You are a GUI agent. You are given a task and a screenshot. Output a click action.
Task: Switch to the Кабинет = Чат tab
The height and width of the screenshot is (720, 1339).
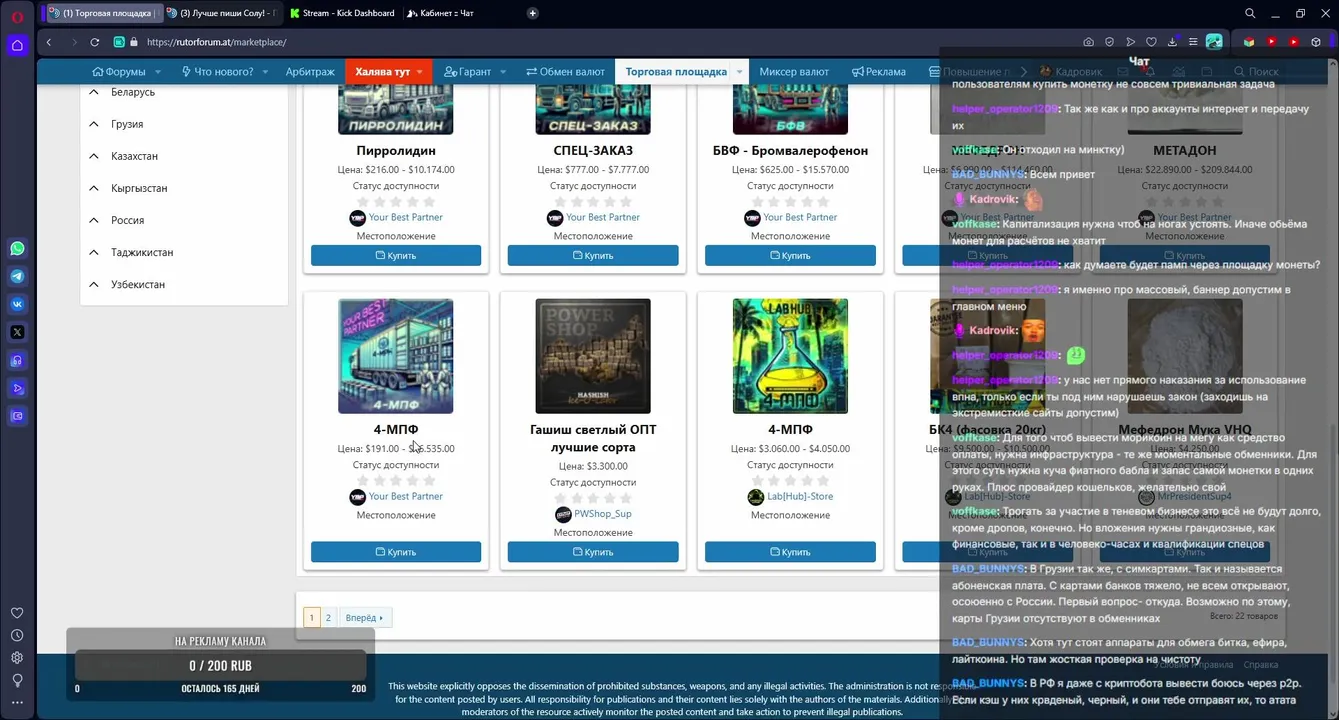[x=440, y=13]
